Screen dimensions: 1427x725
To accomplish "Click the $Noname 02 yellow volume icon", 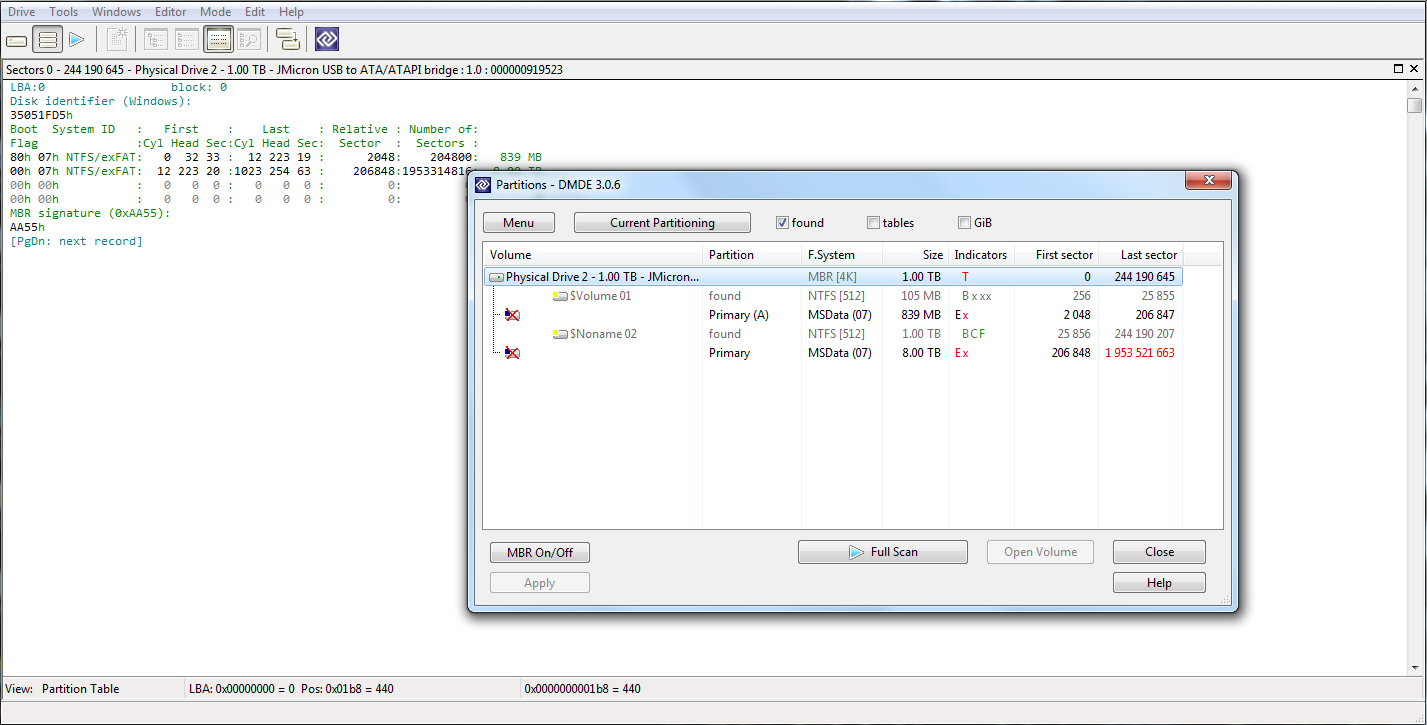I will tap(560, 334).
